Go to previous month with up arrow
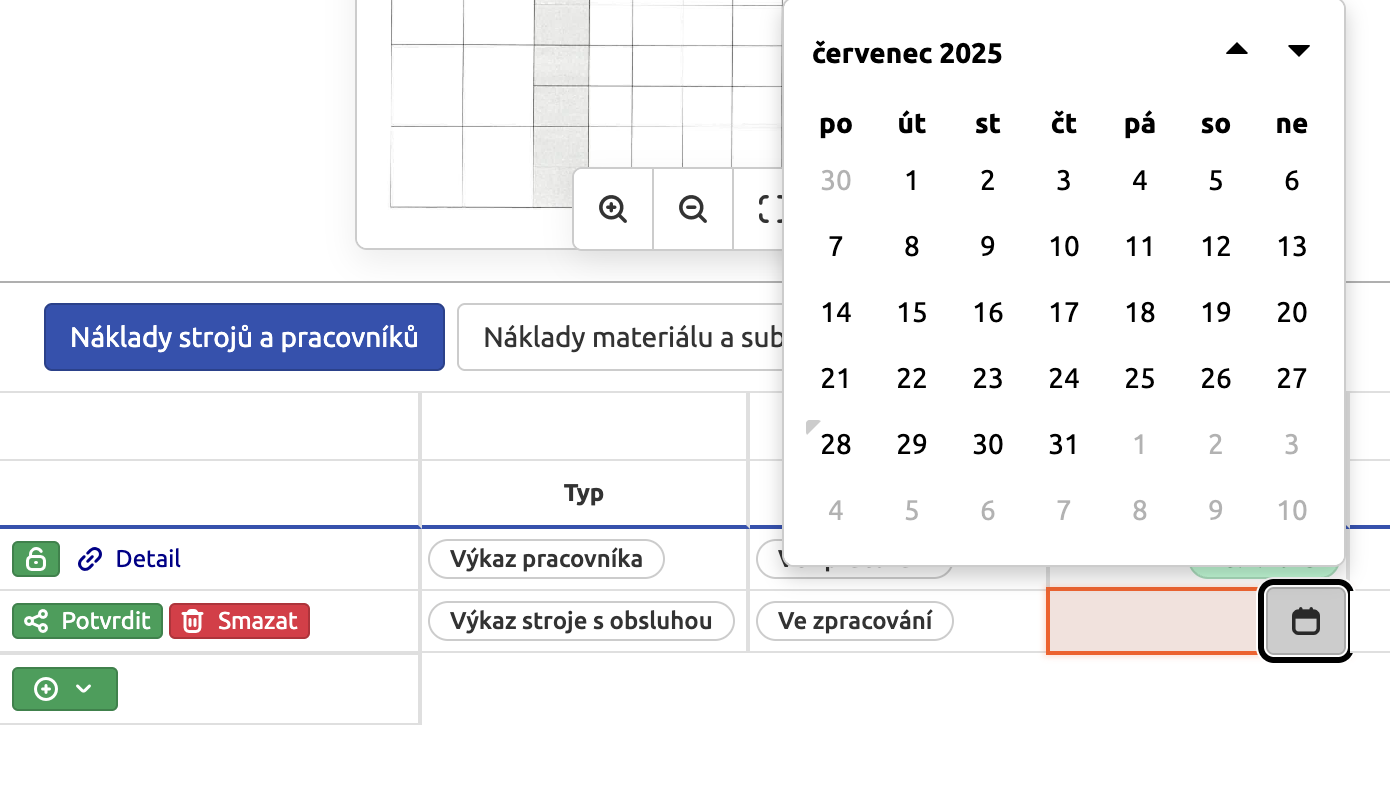1390x790 pixels. 1237,49
